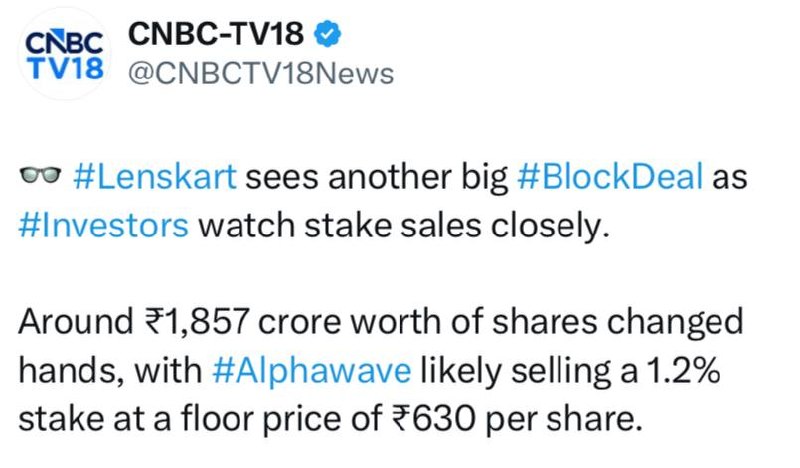Visit the #Alphawave hashtag
The image size is (800, 468).
tap(311, 371)
